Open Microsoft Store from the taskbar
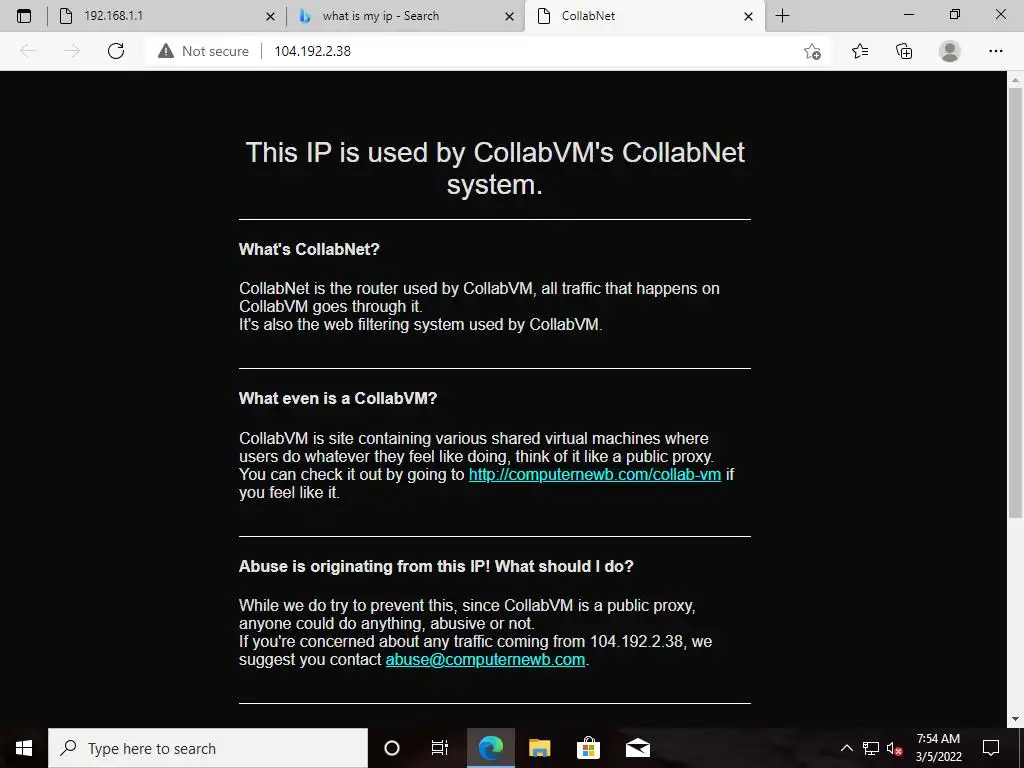 tap(588, 748)
